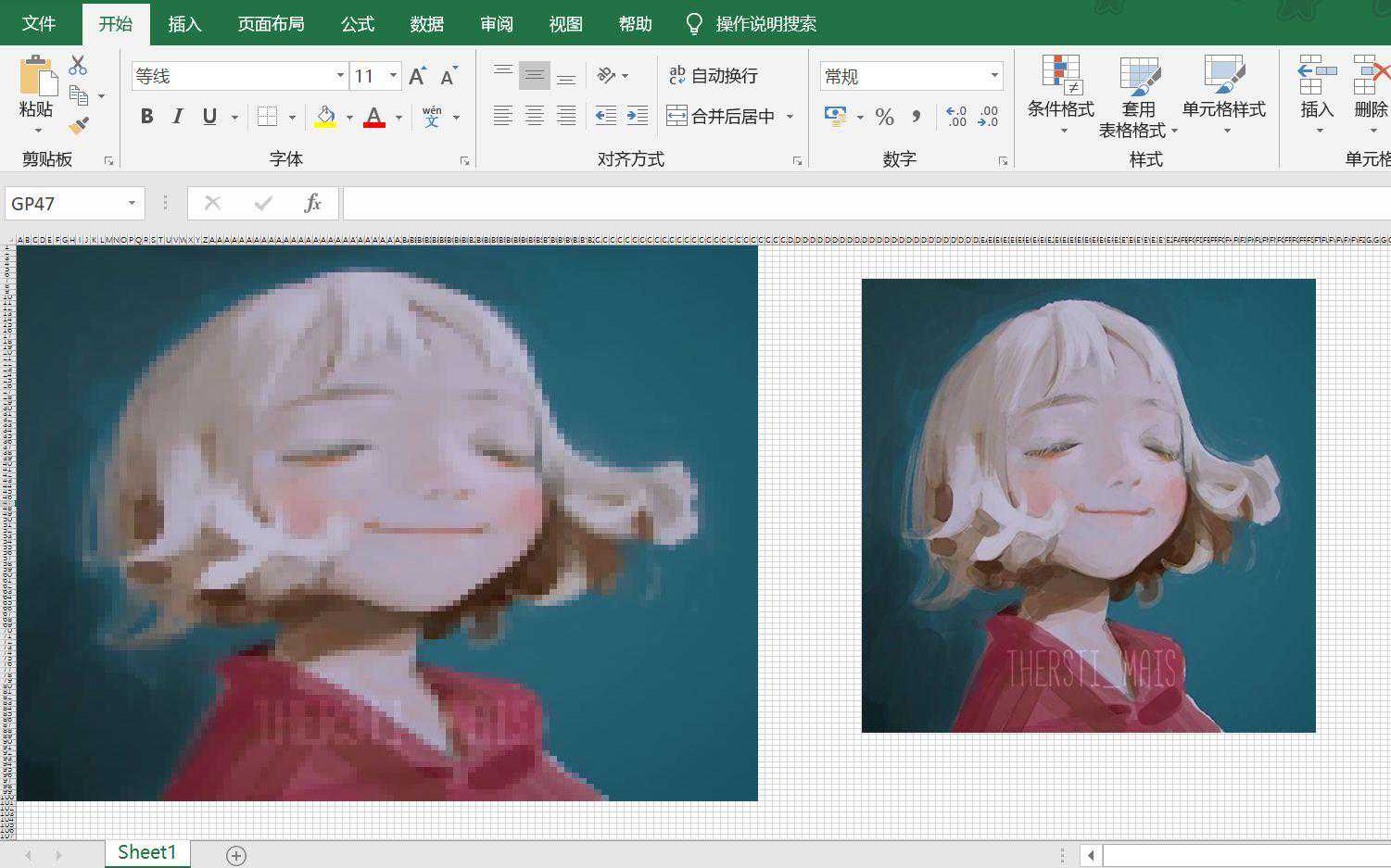
Task: Apply percent style number format
Action: tap(884, 117)
